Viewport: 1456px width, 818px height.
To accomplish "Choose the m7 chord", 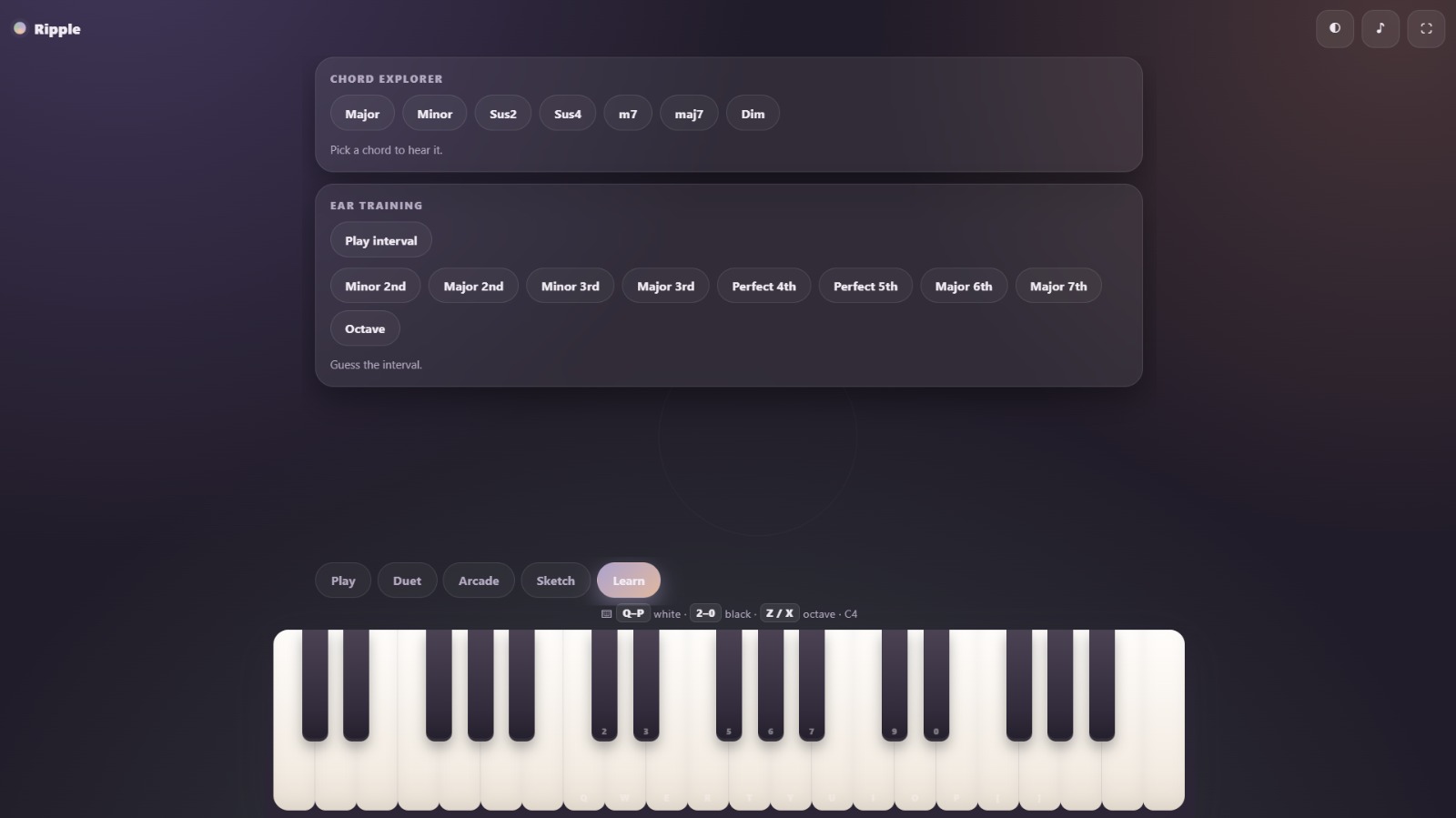I will (x=628, y=114).
